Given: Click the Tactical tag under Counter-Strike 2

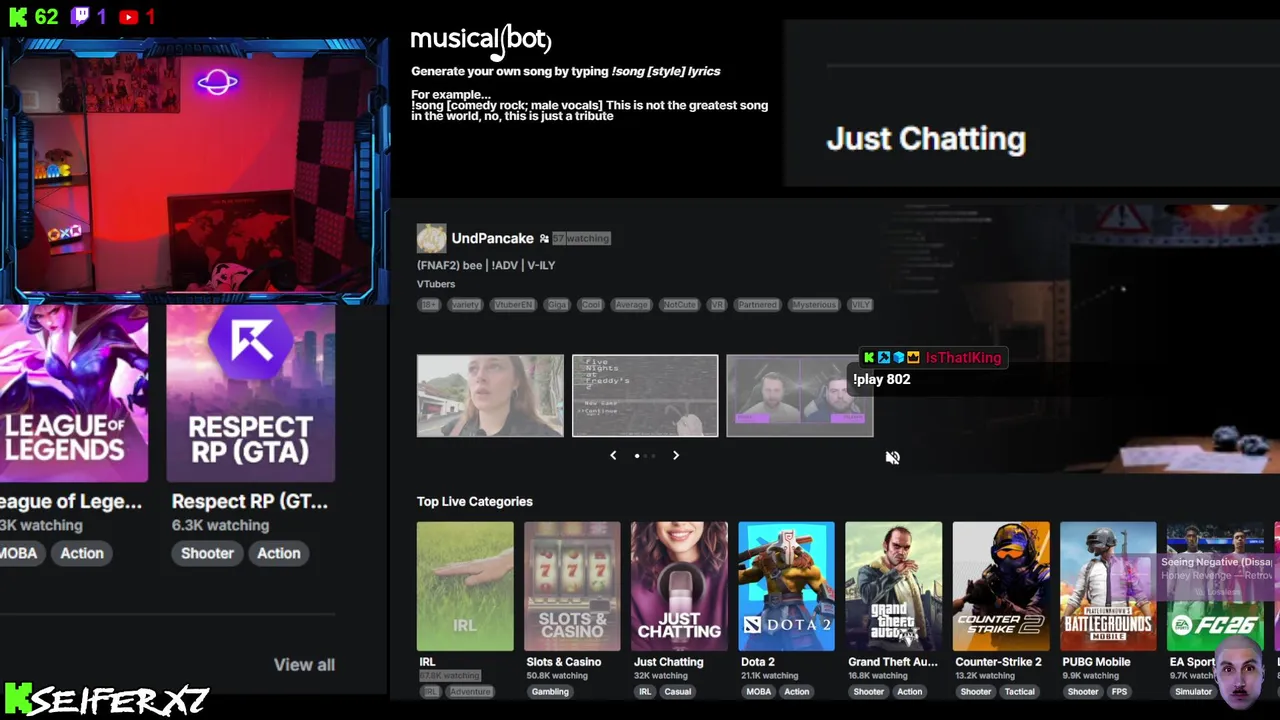Looking at the screenshot, I should (1020, 692).
